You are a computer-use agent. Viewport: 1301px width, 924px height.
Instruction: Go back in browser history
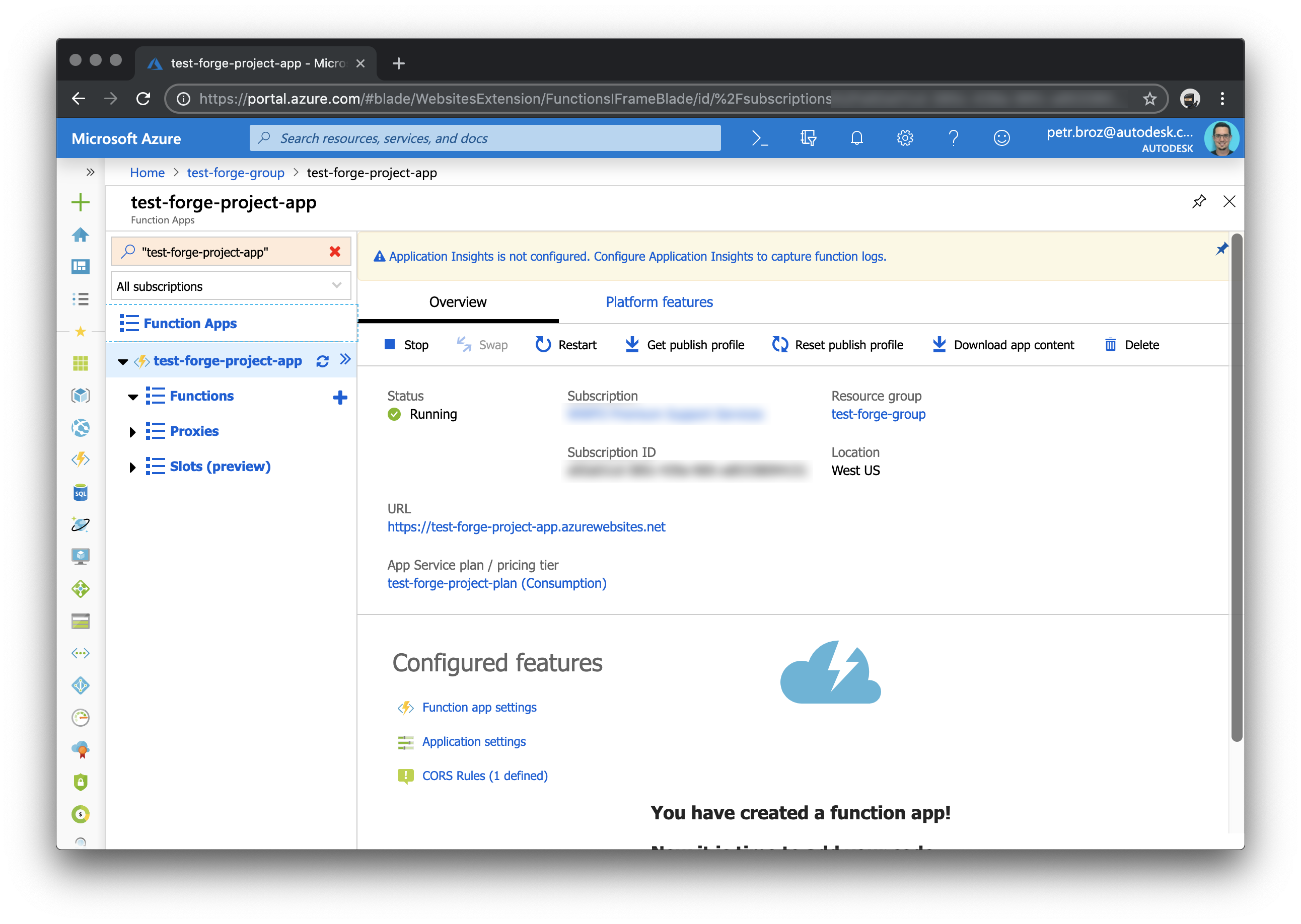[79, 99]
